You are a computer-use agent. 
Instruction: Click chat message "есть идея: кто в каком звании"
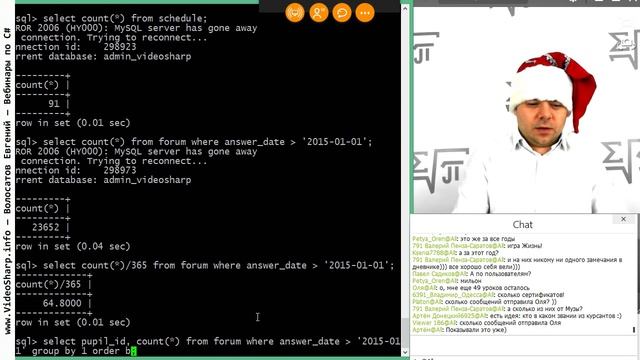point(556,316)
